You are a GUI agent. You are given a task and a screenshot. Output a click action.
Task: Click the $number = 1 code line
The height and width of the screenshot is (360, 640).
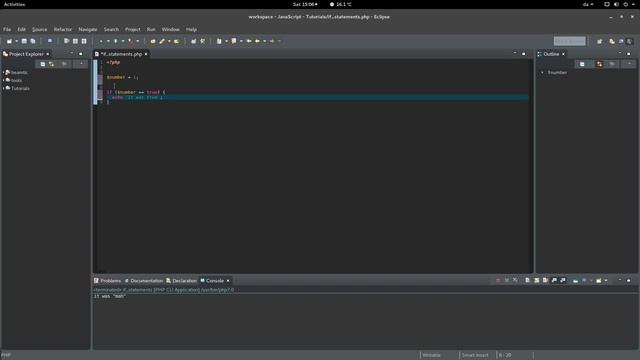coord(122,77)
